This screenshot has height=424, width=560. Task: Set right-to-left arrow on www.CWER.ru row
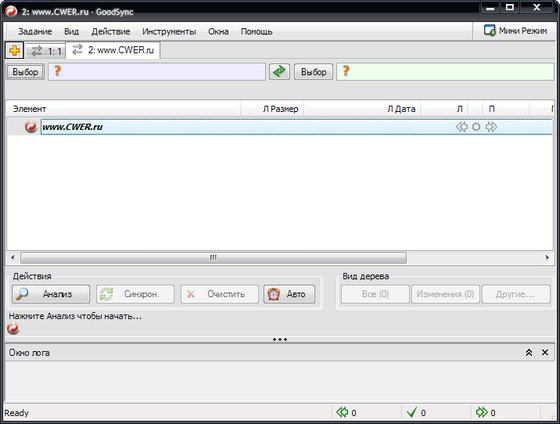pos(462,126)
